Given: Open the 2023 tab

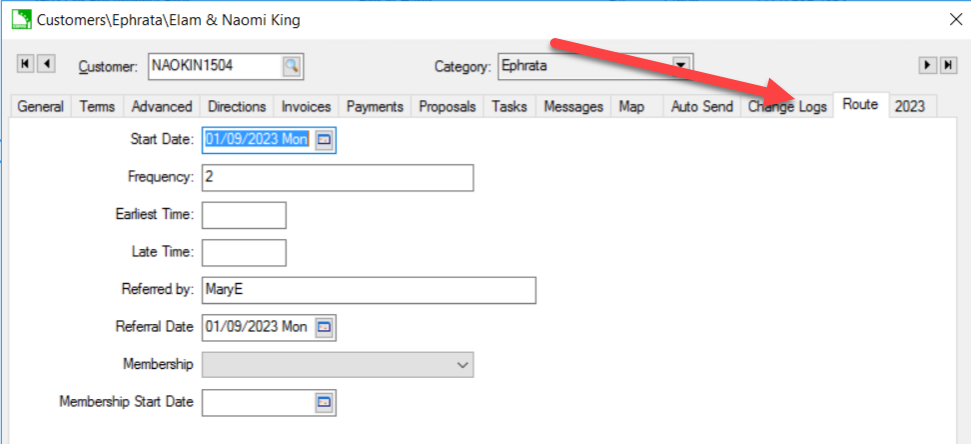Looking at the screenshot, I should click(910, 106).
